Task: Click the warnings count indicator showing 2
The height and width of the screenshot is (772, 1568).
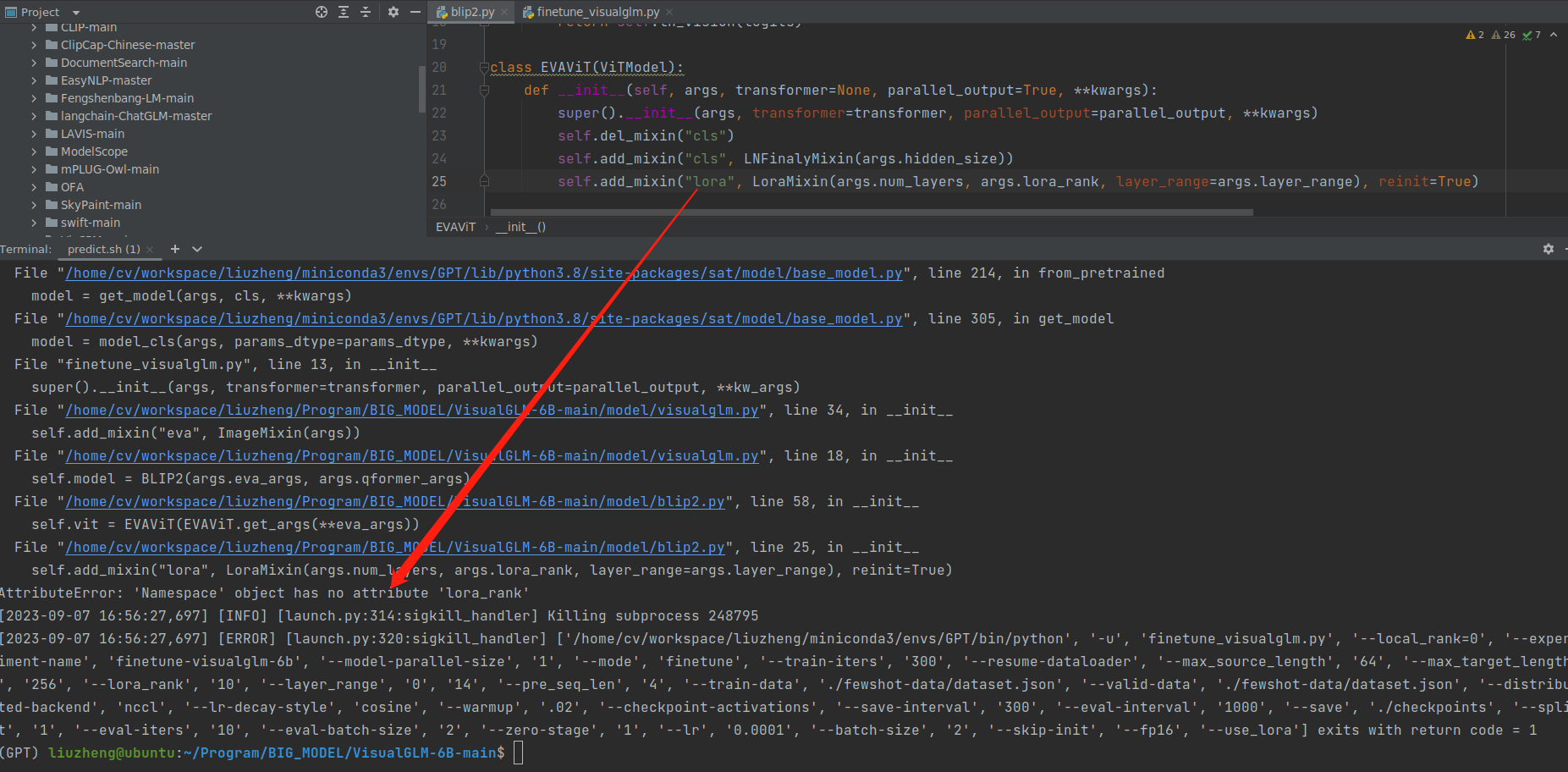Action: click(x=1475, y=35)
